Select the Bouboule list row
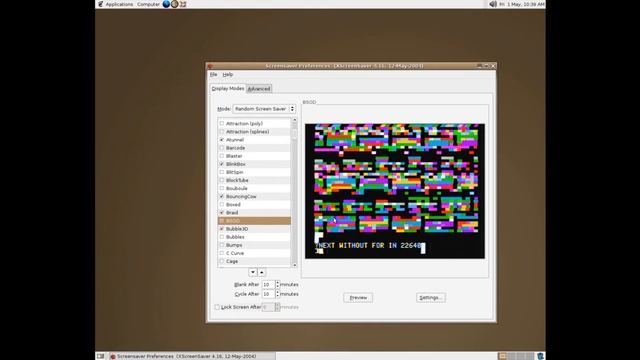 click(254, 188)
